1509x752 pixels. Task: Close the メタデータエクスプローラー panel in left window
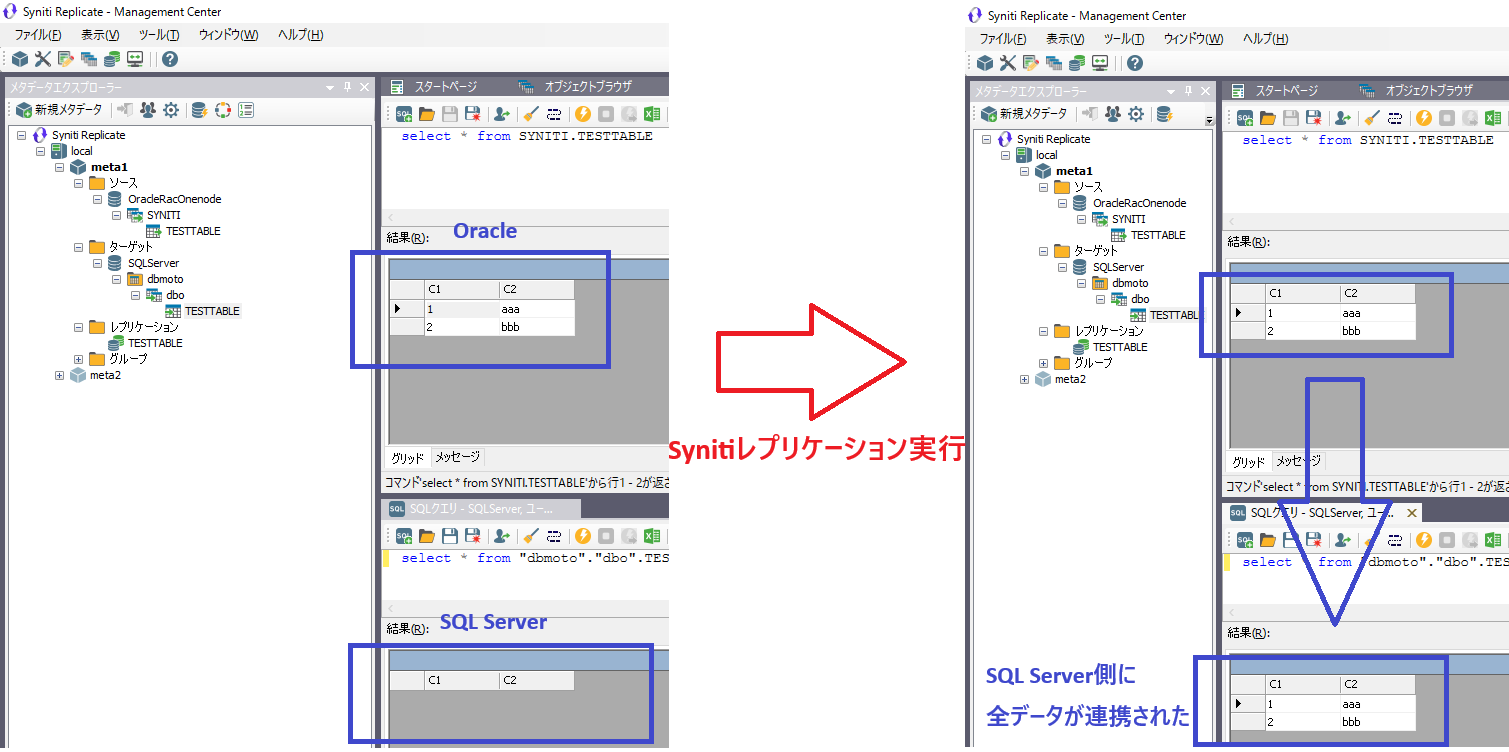(x=364, y=87)
